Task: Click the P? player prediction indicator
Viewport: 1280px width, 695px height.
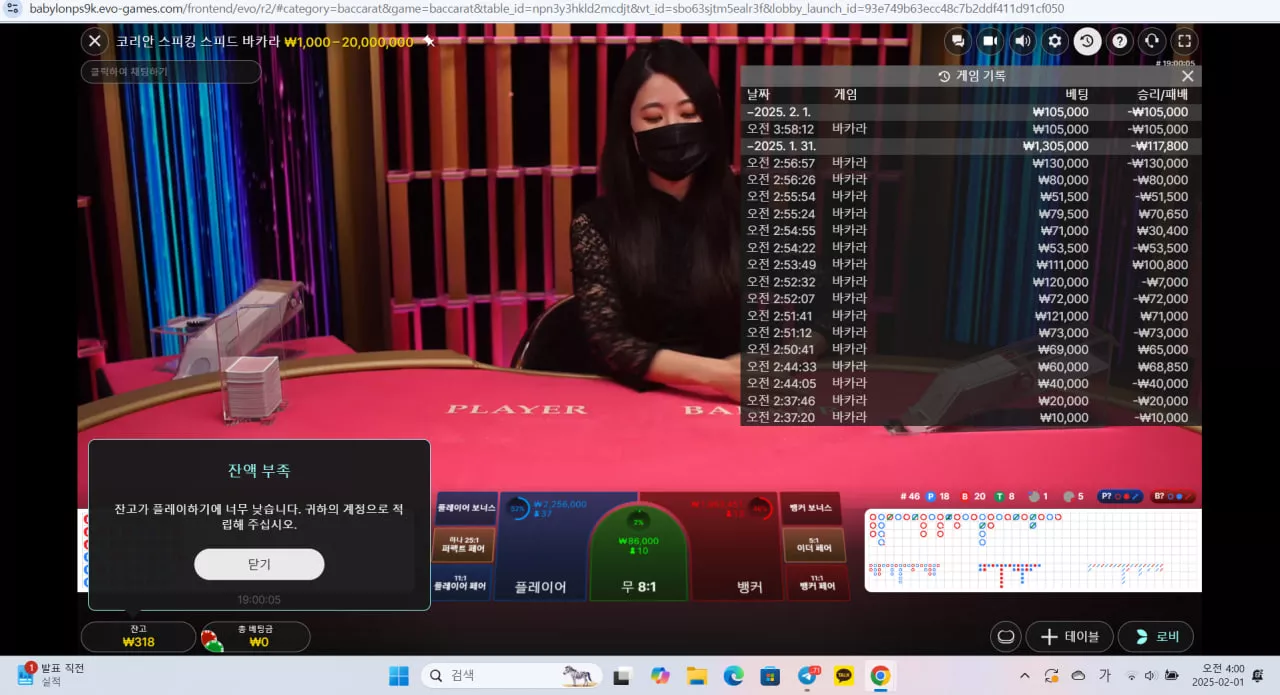Action: [1120, 496]
